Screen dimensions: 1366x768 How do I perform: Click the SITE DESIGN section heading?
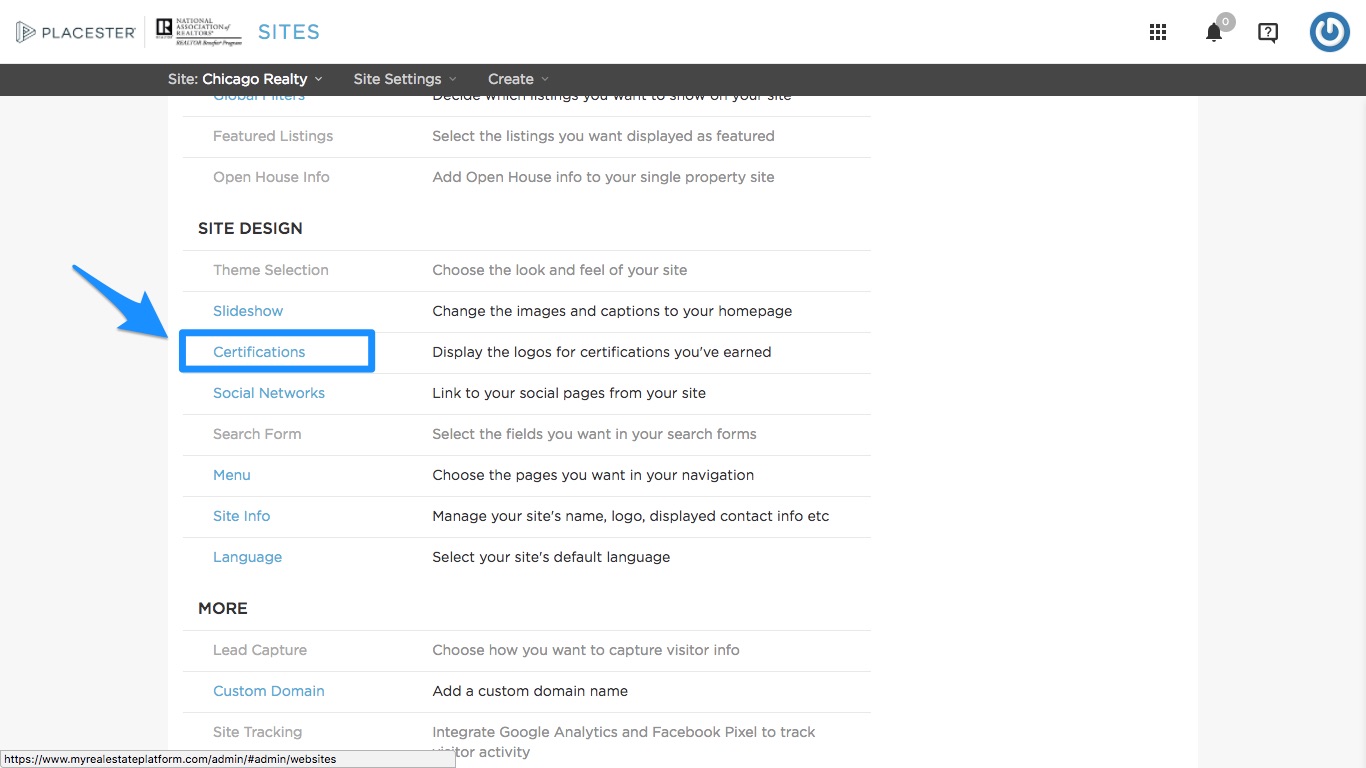click(x=250, y=228)
